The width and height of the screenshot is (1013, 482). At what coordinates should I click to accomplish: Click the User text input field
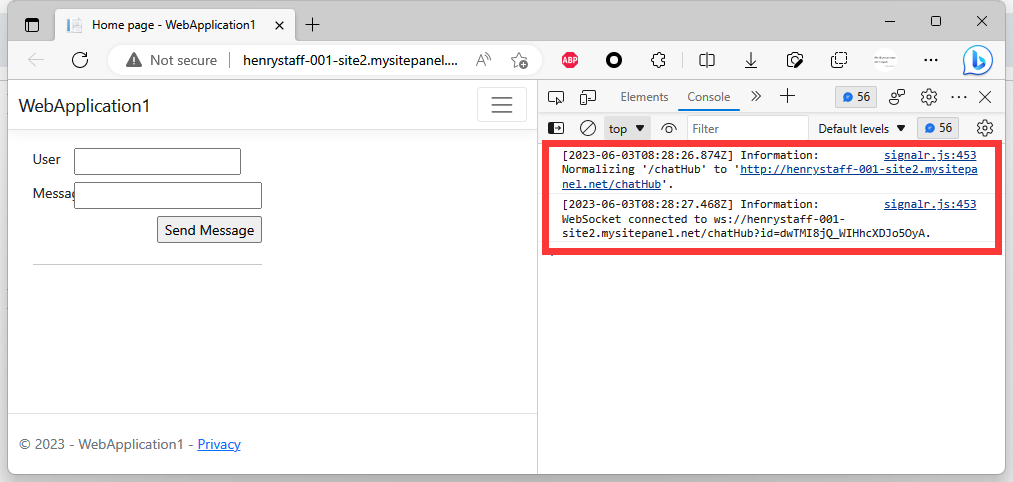click(157, 161)
